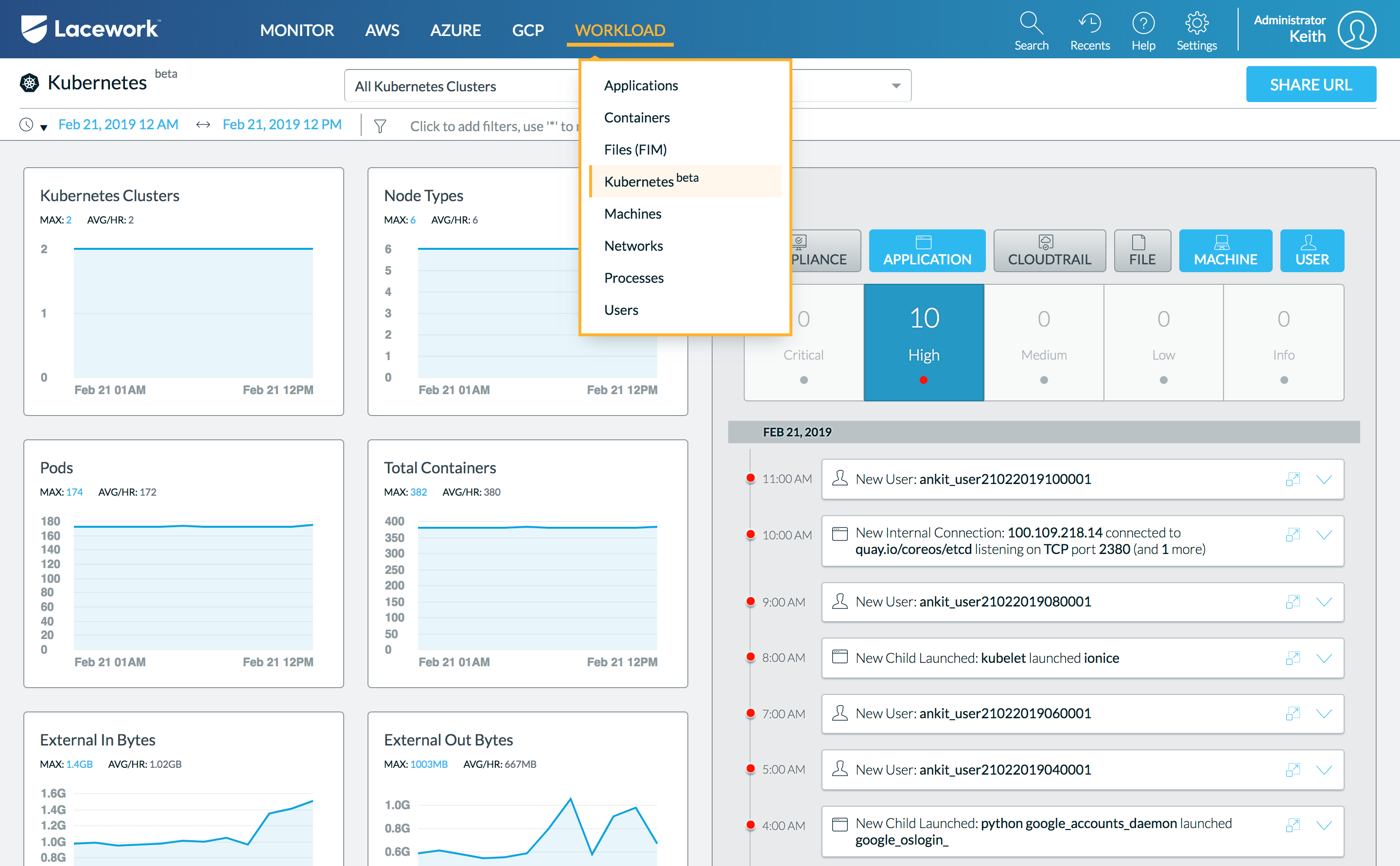1400x866 pixels.
Task: Open the MONITOR top navigation tab
Action: tap(297, 30)
